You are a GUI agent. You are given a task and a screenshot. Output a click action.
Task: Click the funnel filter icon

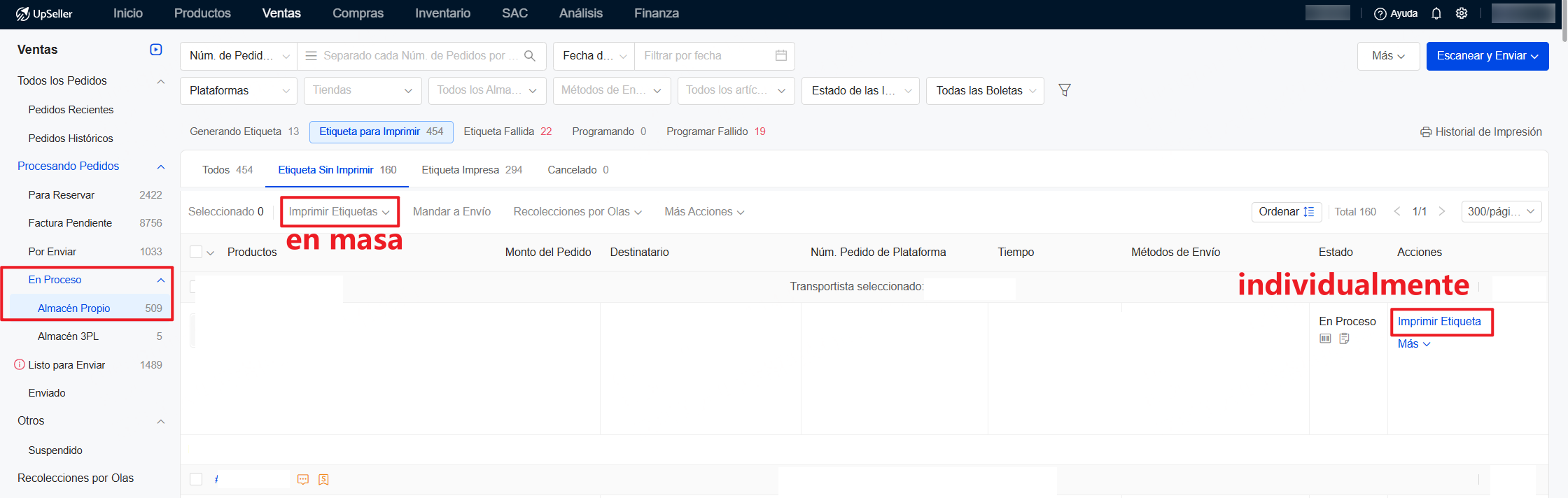point(1065,90)
